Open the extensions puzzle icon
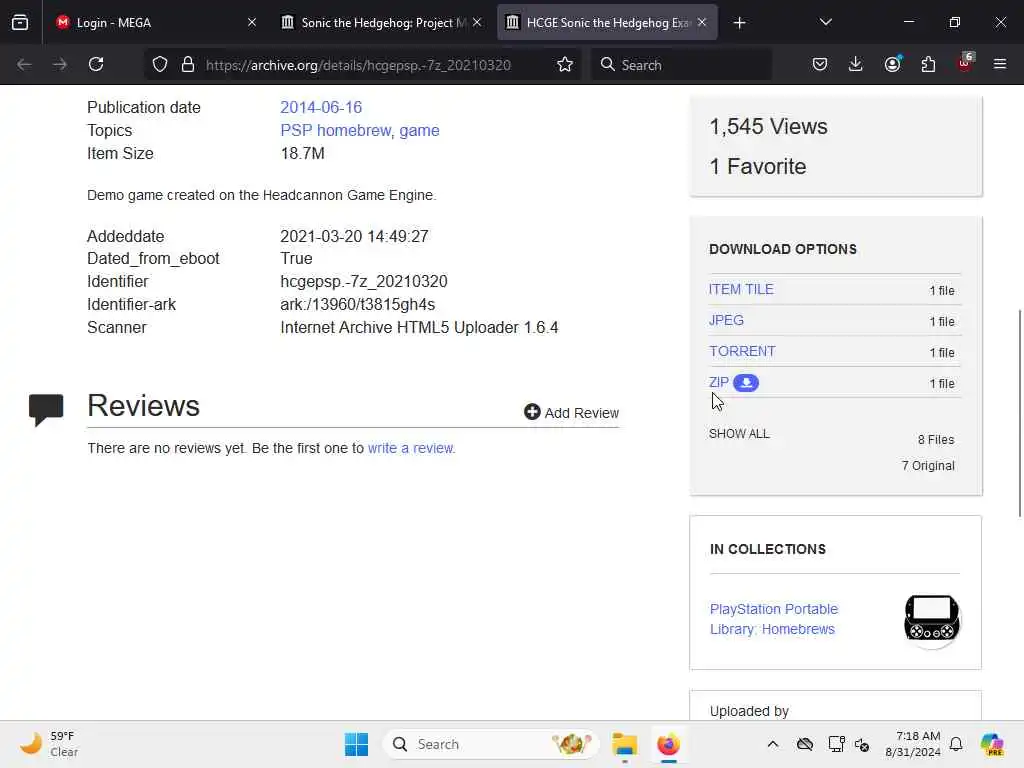The image size is (1024, 768). (x=928, y=65)
